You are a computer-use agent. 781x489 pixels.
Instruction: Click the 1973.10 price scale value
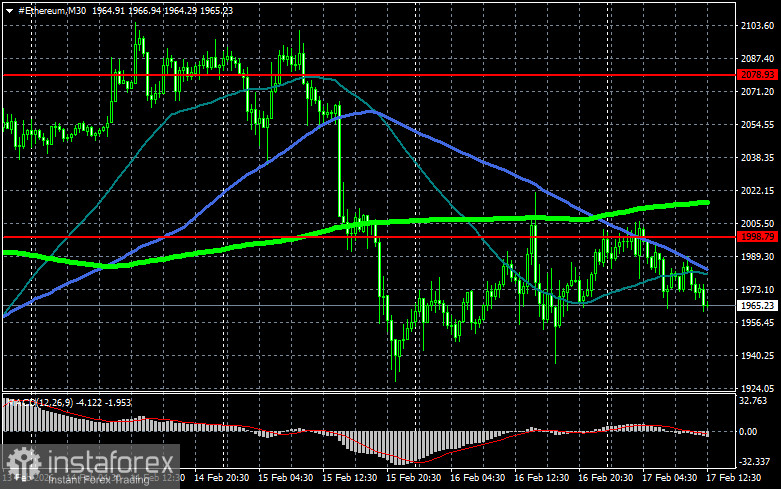[x=758, y=289]
